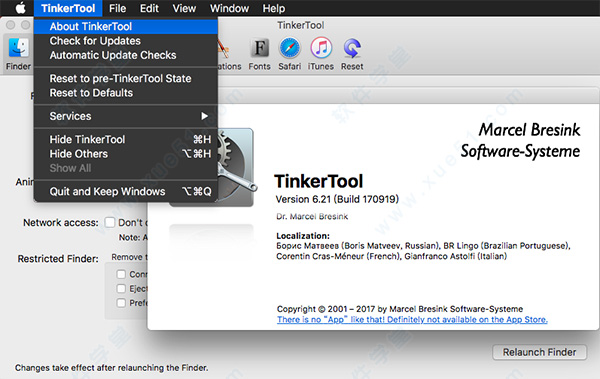Open the Edit menu

(149, 8)
